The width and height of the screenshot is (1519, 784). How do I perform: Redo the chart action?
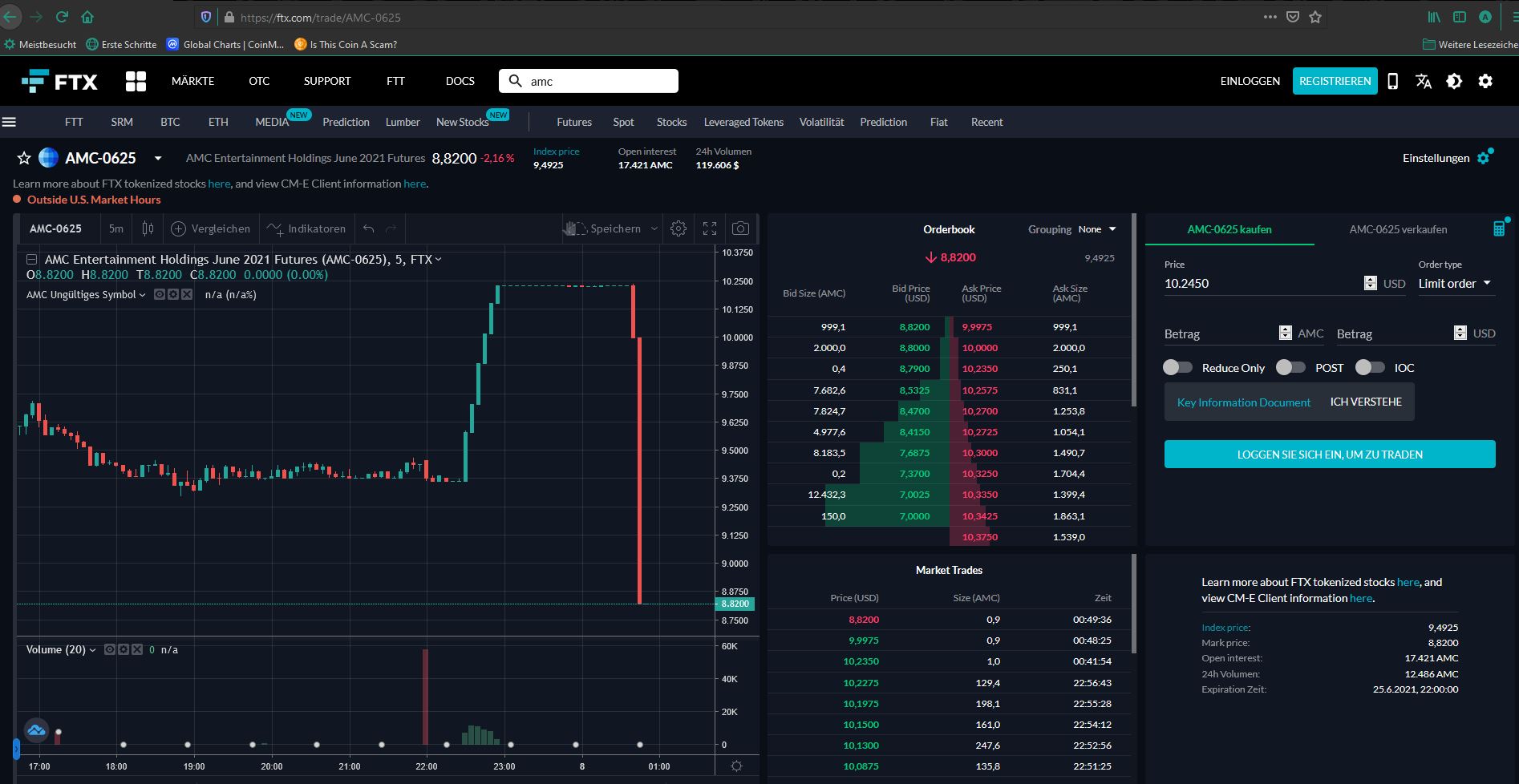pos(391,228)
